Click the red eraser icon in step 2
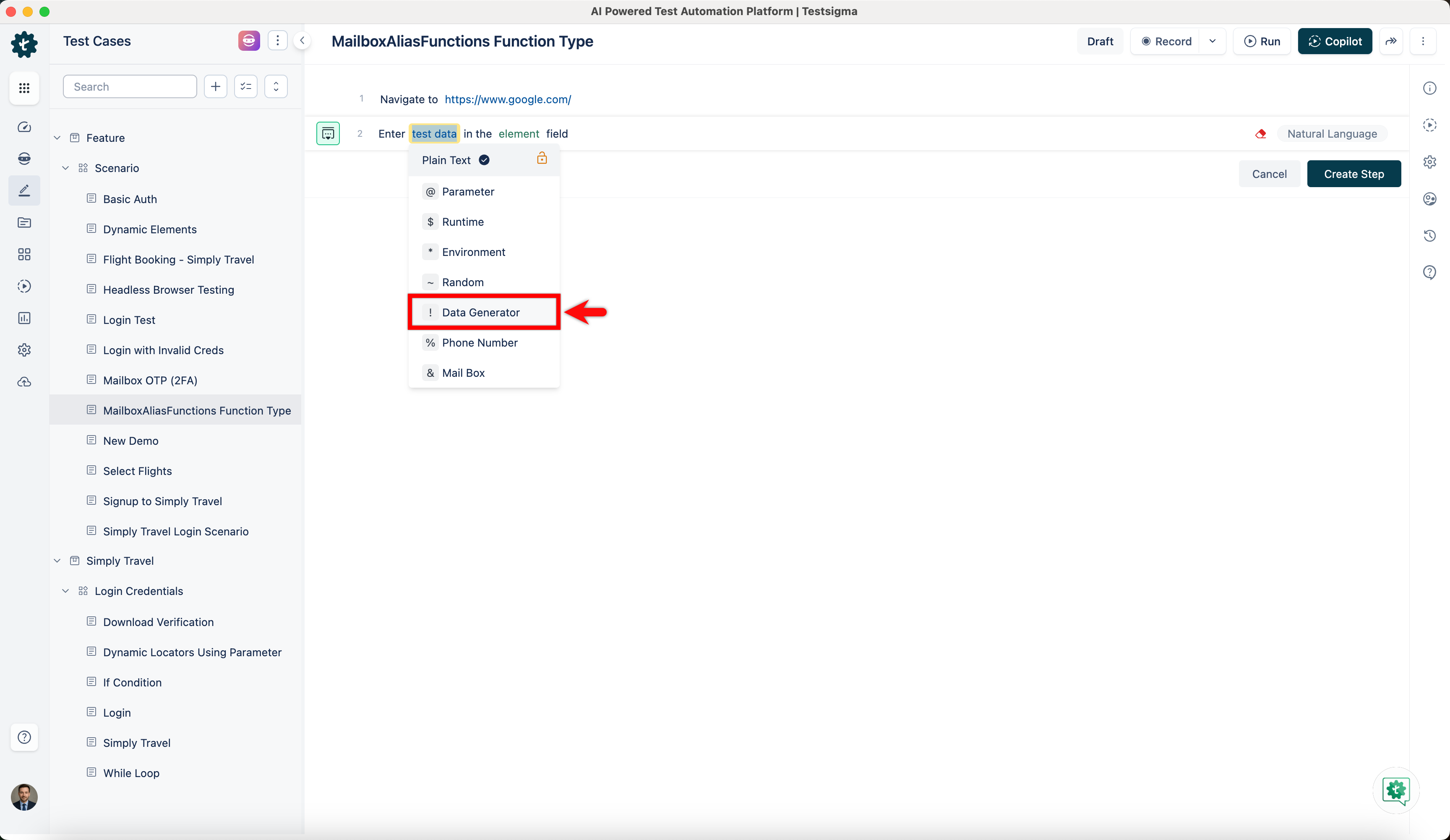 (1261, 134)
